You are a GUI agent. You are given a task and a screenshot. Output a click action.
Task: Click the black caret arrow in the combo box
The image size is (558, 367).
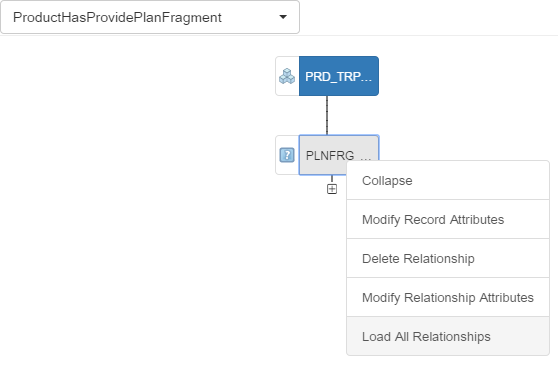(283, 17)
